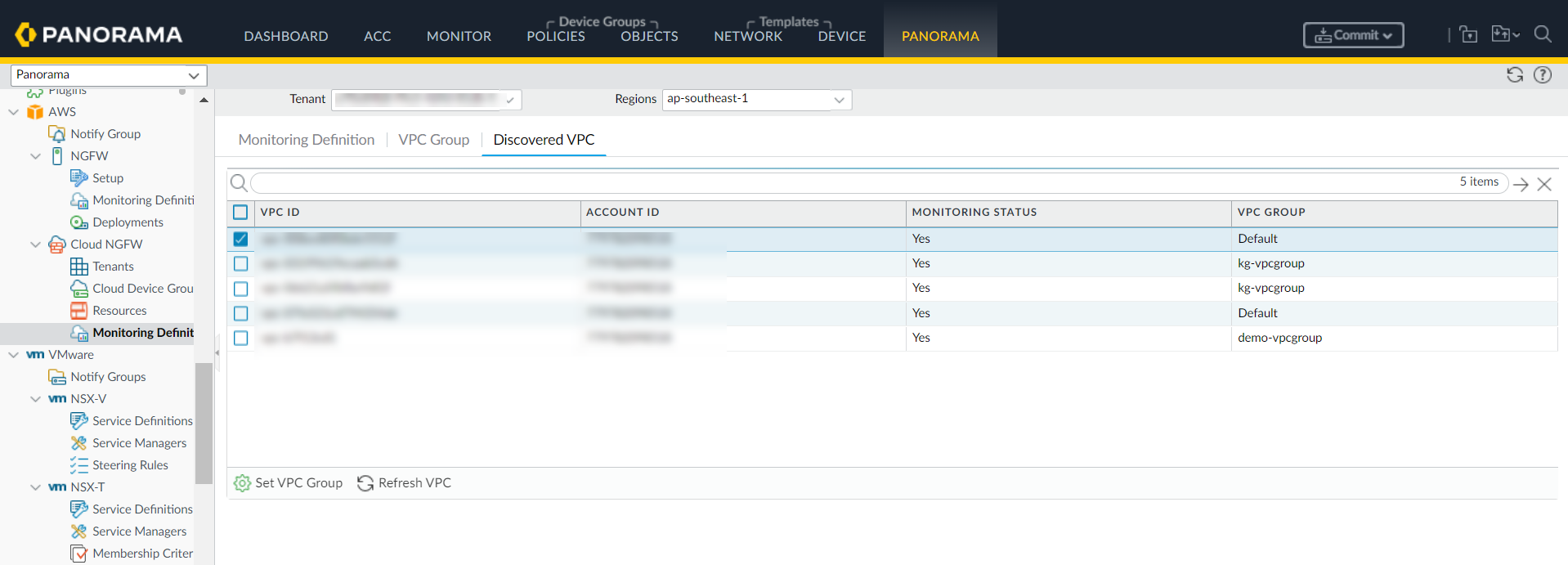Open the Regions dropdown ap-southeast-1
This screenshot has width=1568, height=565.
(756, 99)
